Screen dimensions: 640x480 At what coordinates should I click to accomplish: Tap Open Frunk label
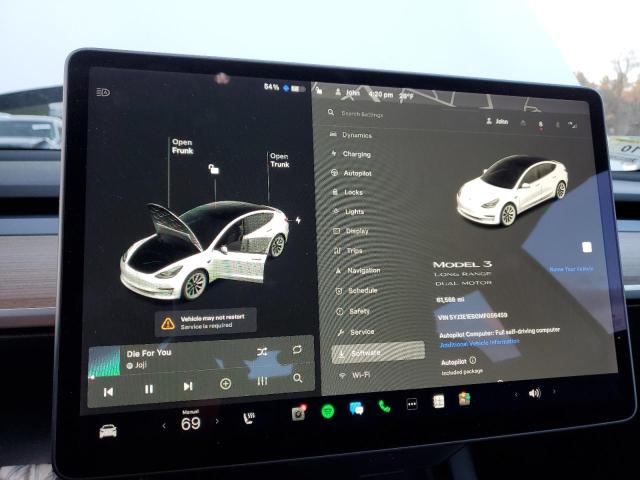tap(182, 146)
